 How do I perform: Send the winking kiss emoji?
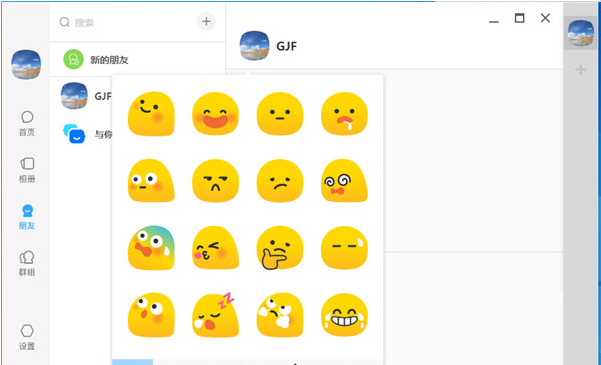tap(215, 248)
